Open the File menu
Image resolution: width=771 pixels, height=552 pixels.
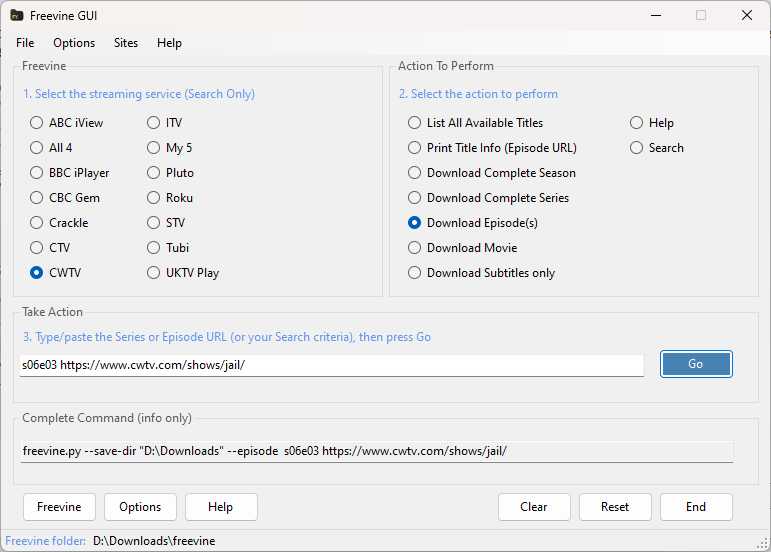click(25, 43)
